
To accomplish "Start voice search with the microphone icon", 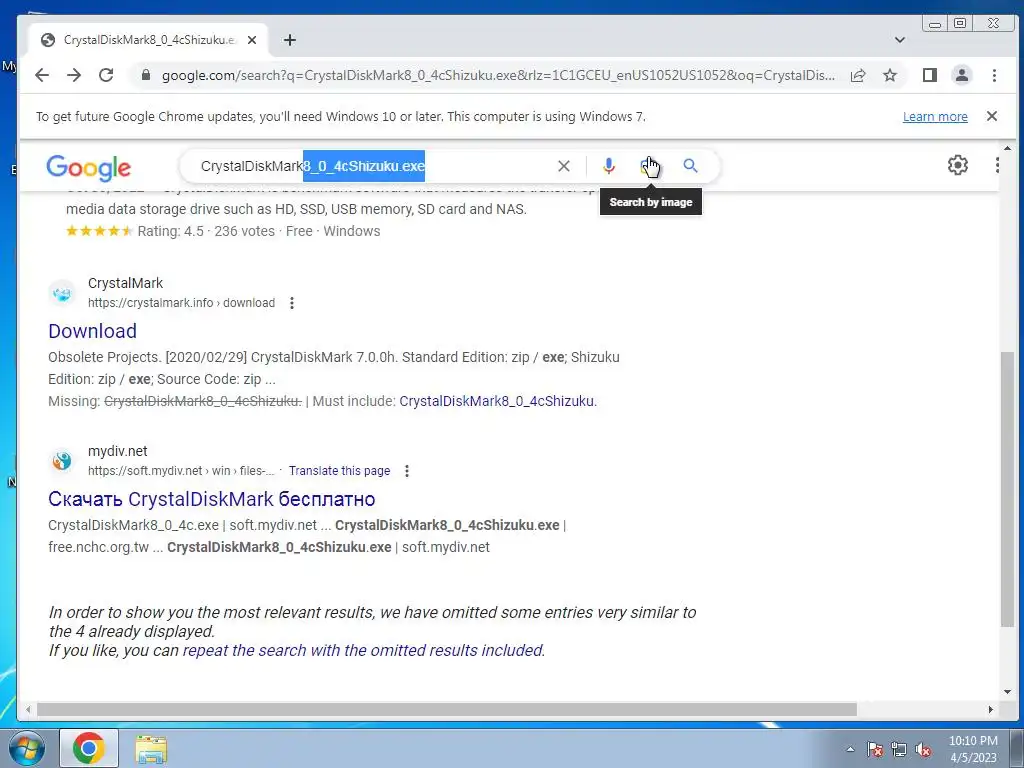I will 609,166.
